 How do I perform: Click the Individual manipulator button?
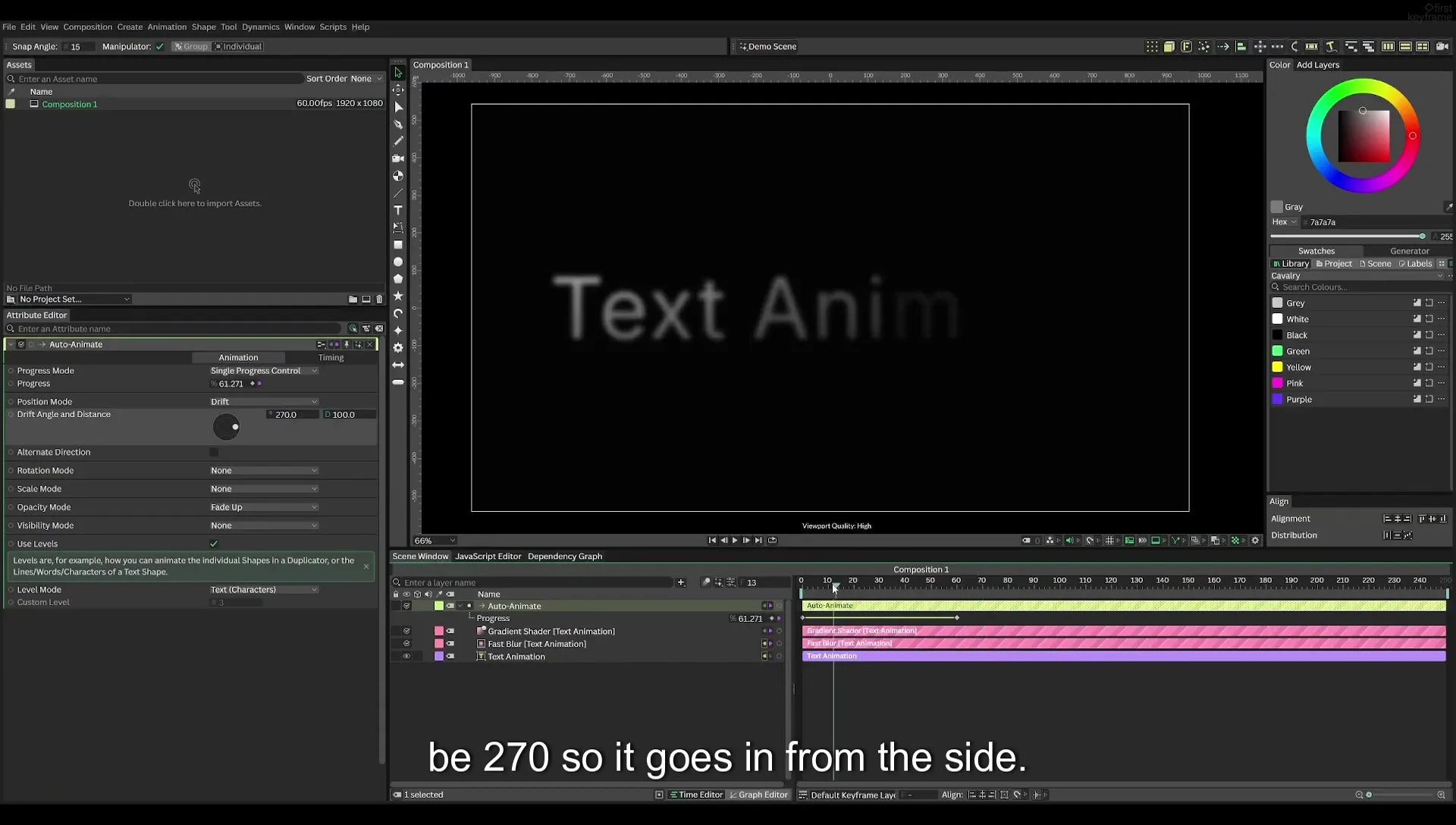tap(238, 46)
